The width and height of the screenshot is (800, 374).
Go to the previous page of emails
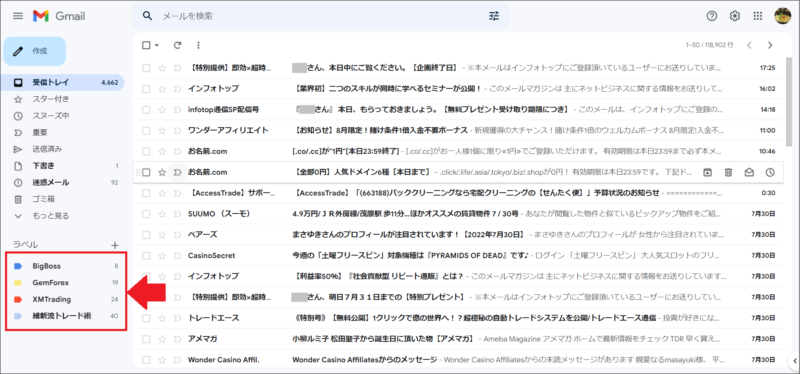coord(749,45)
